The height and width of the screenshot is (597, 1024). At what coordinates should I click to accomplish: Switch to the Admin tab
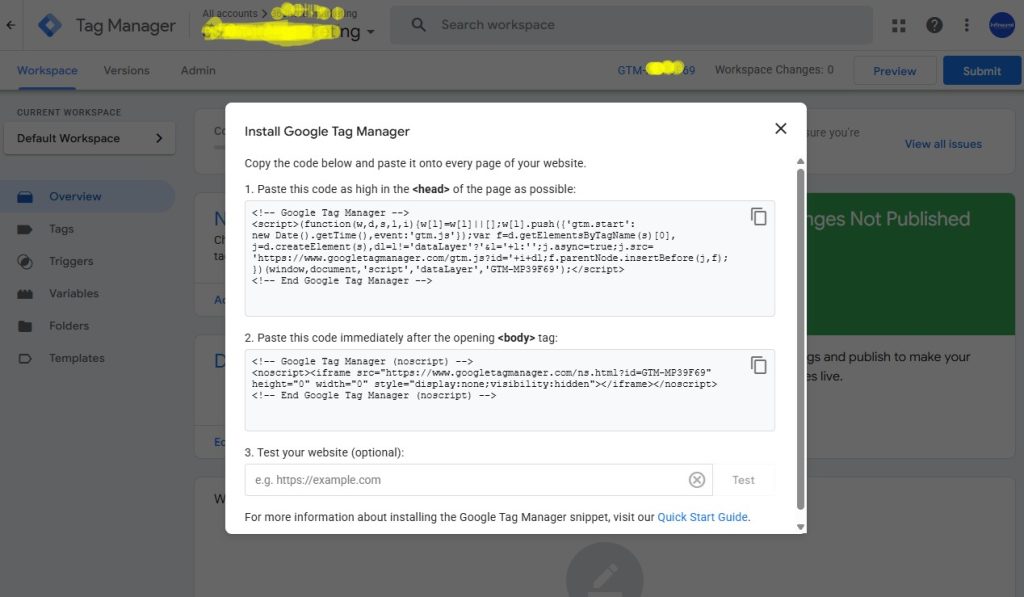pos(197,71)
